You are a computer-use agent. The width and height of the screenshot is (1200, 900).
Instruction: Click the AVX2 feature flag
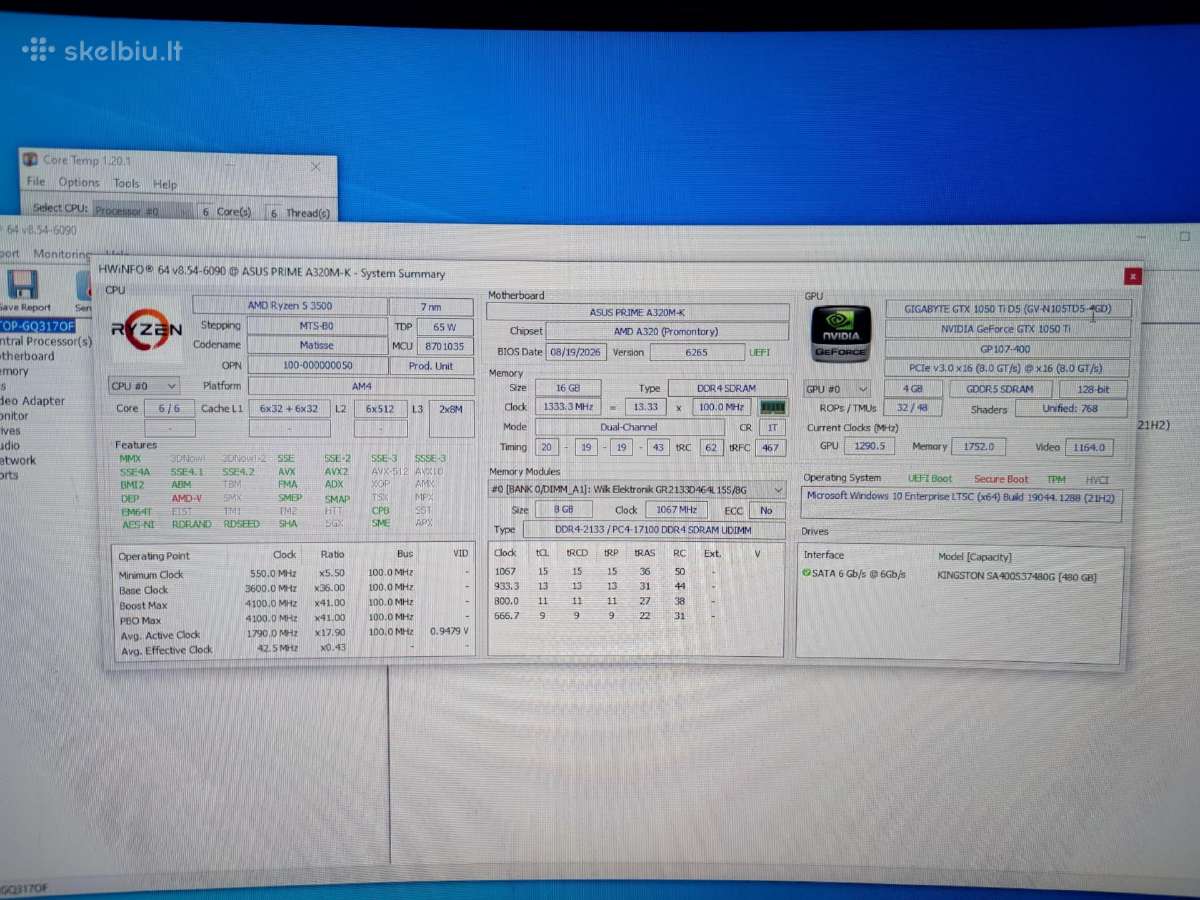(x=336, y=471)
